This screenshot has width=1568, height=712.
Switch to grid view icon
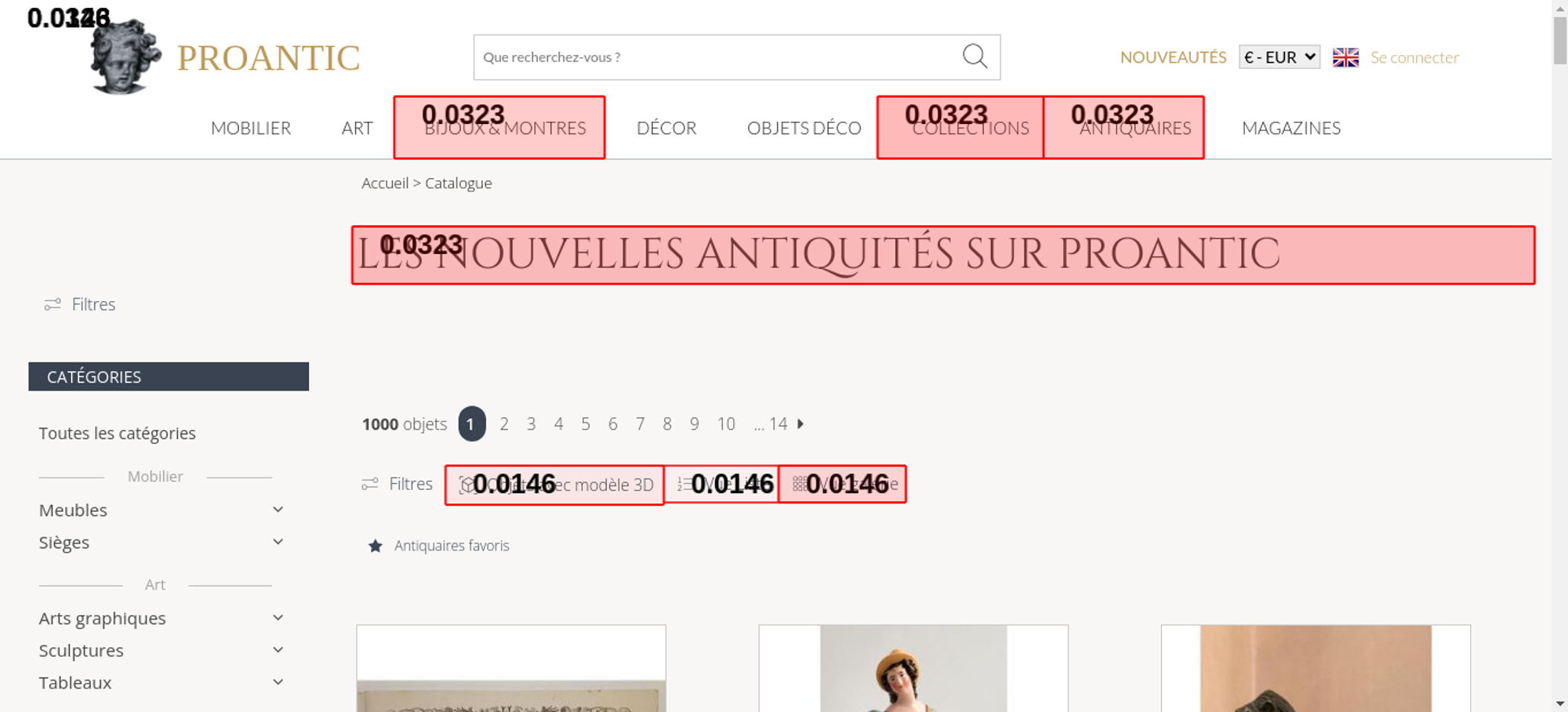pos(799,485)
